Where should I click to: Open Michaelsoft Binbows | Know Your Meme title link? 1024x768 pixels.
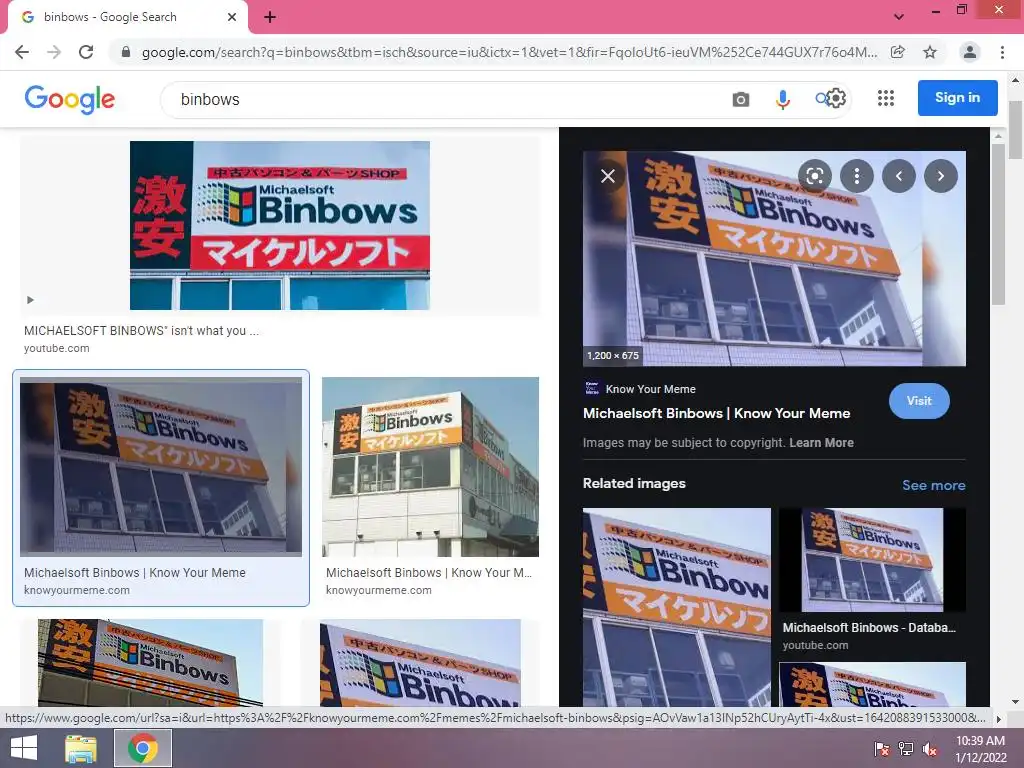(x=716, y=413)
